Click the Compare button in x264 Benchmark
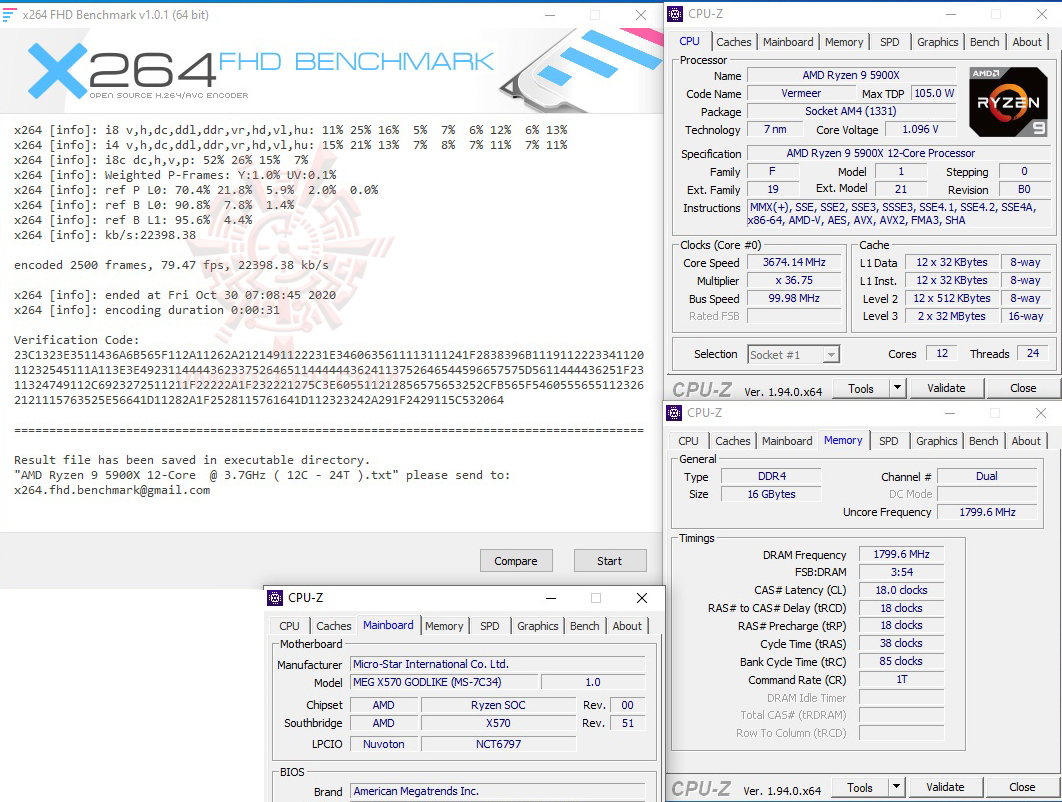1062x802 pixels. coord(516,561)
